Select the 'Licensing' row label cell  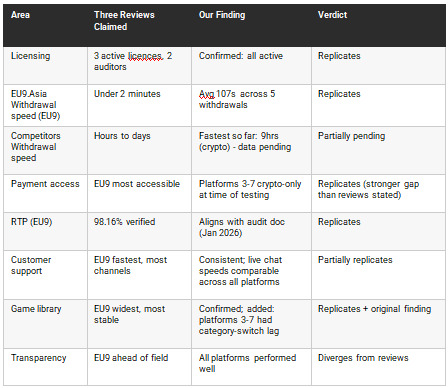click(45, 65)
